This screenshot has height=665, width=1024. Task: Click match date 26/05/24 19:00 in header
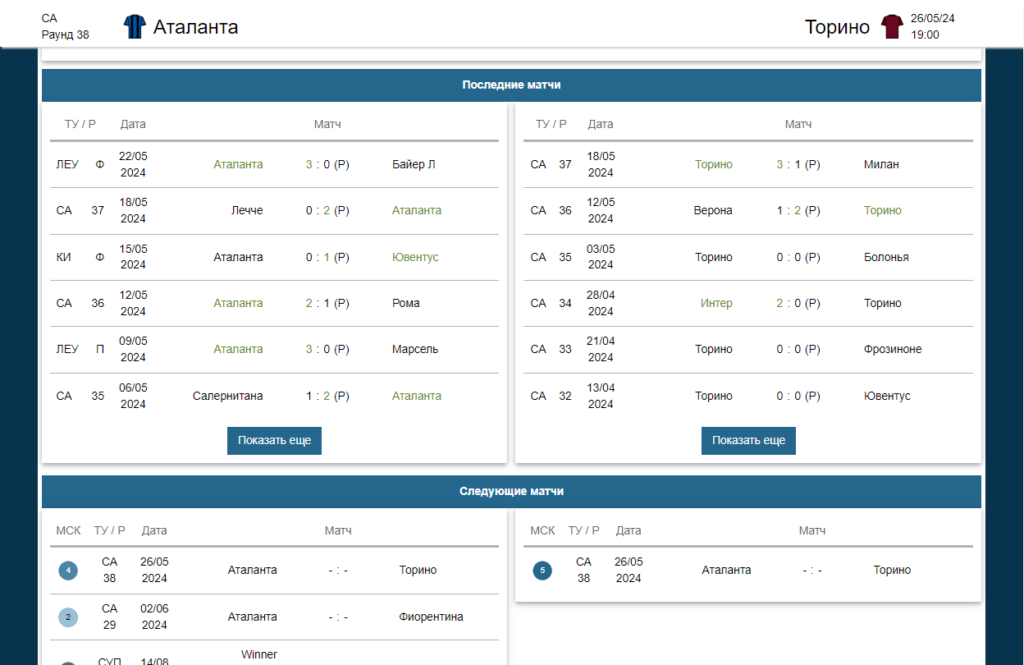933,27
